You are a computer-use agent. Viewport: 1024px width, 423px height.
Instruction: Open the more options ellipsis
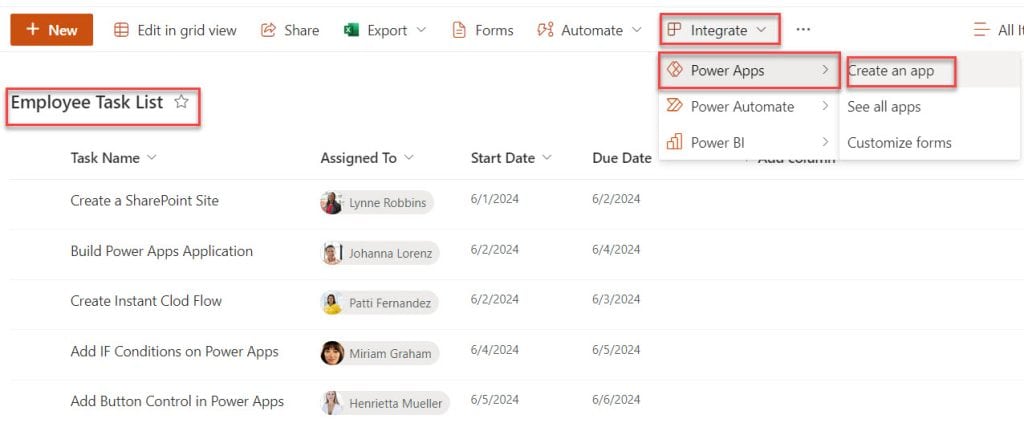[x=803, y=30]
